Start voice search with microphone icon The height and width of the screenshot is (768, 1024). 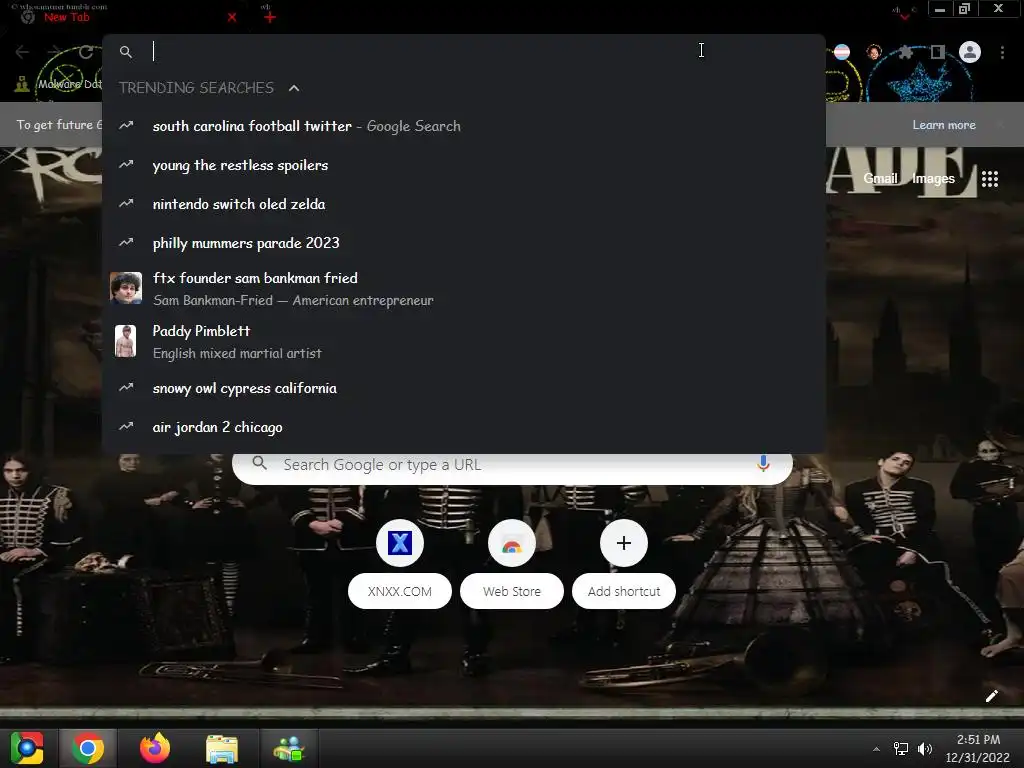pyautogui.click(x=763, y=464)
